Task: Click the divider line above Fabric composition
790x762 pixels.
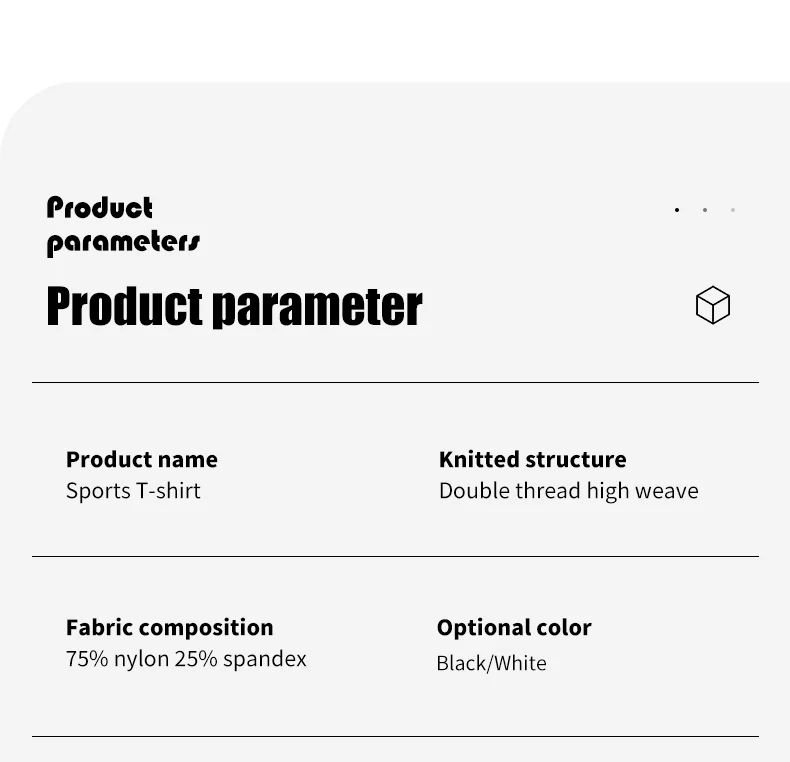Action: click(395, 556)
